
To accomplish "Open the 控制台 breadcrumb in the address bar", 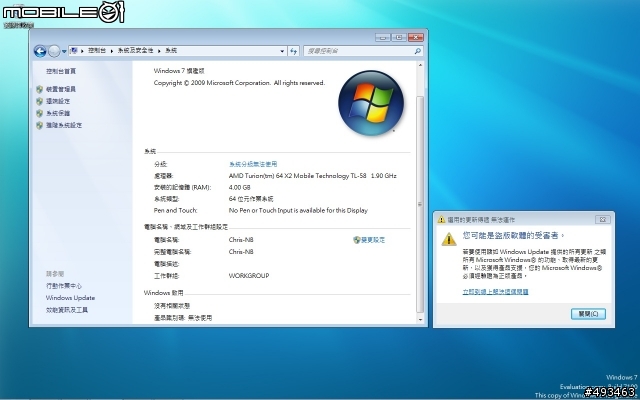I will click(x=97, y=51).
